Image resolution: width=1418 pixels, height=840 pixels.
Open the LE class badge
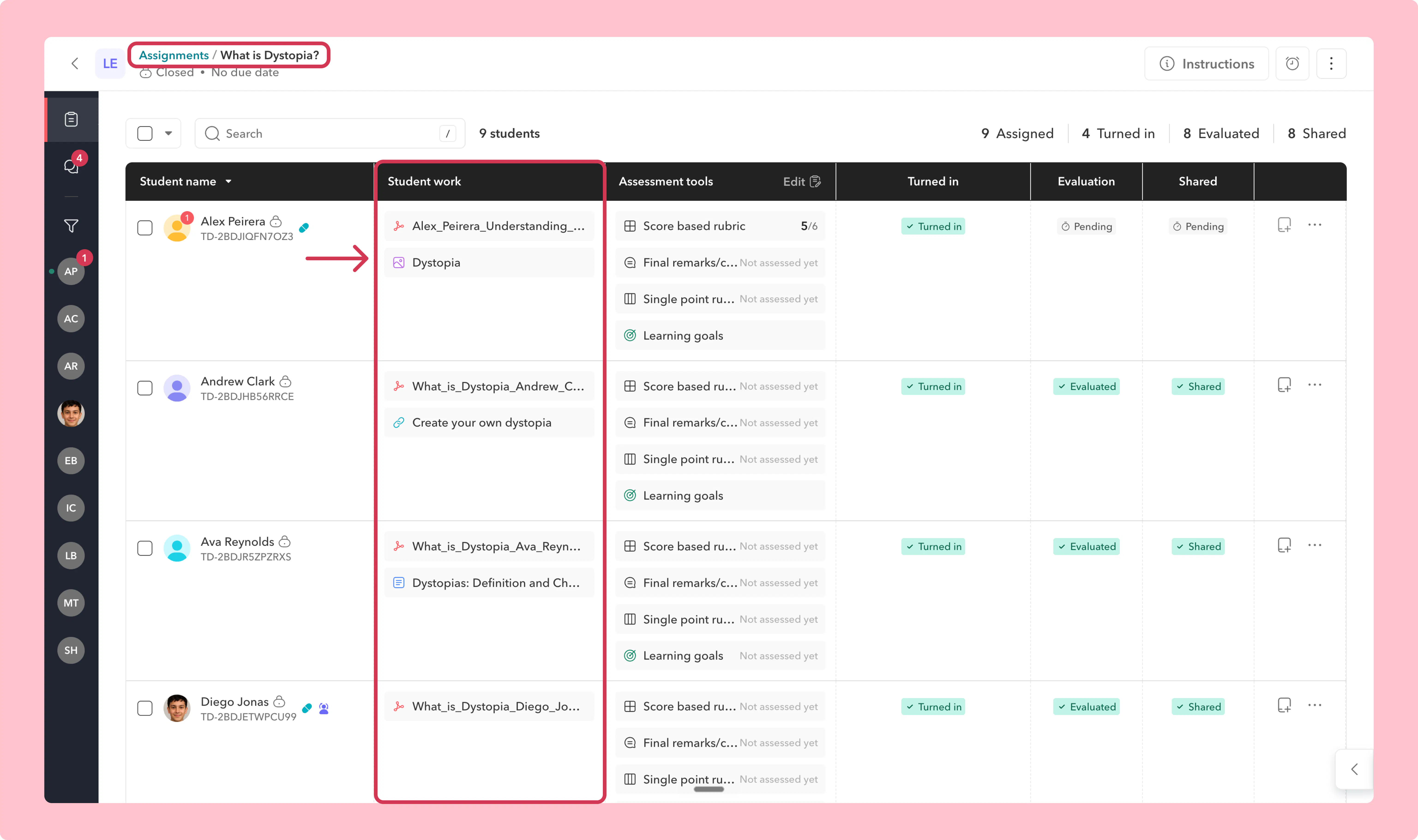coord(110,63)
